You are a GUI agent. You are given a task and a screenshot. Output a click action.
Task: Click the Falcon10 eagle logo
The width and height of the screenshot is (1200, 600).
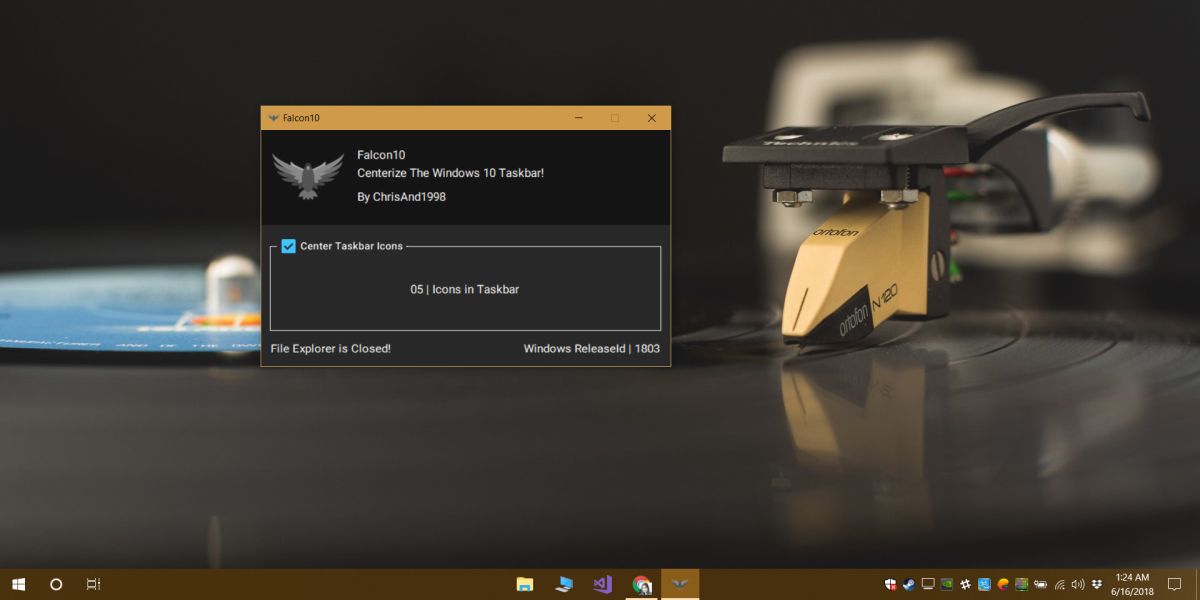pyautogui.click(x=308, y=175)
